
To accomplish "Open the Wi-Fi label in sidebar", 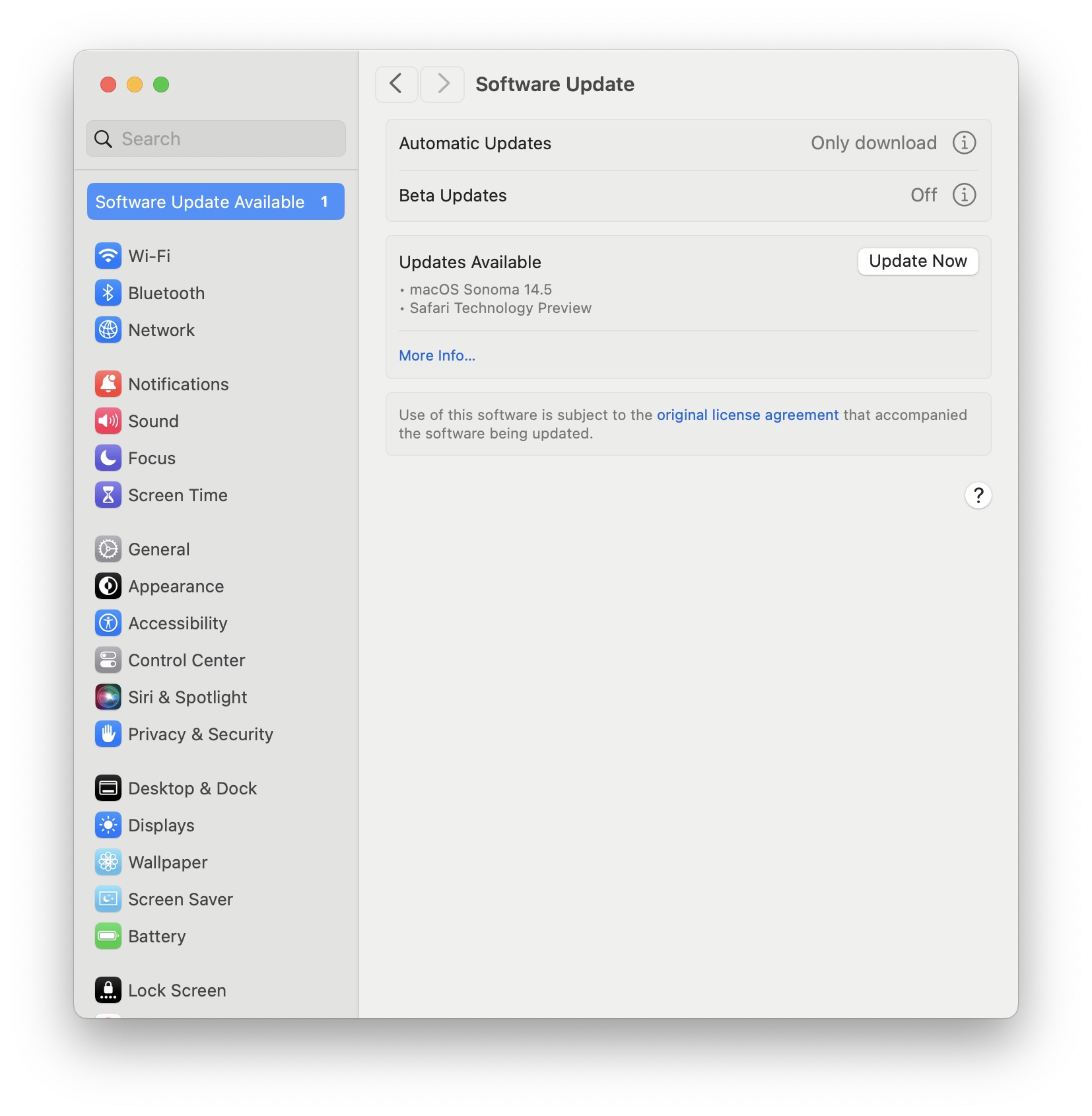I will (x=149, y=256).
